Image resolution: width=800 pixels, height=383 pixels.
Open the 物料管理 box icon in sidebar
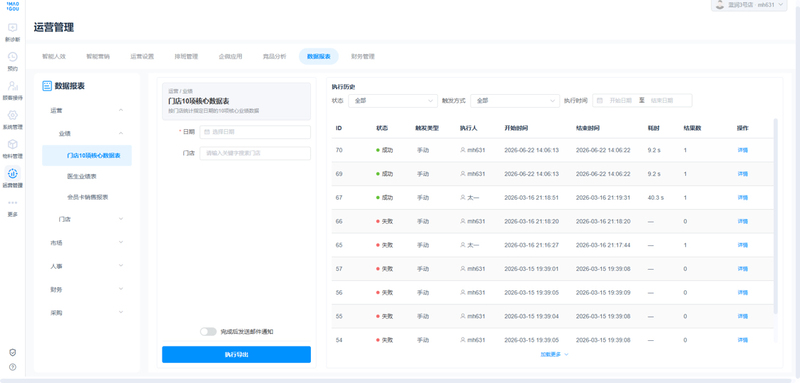13,144
